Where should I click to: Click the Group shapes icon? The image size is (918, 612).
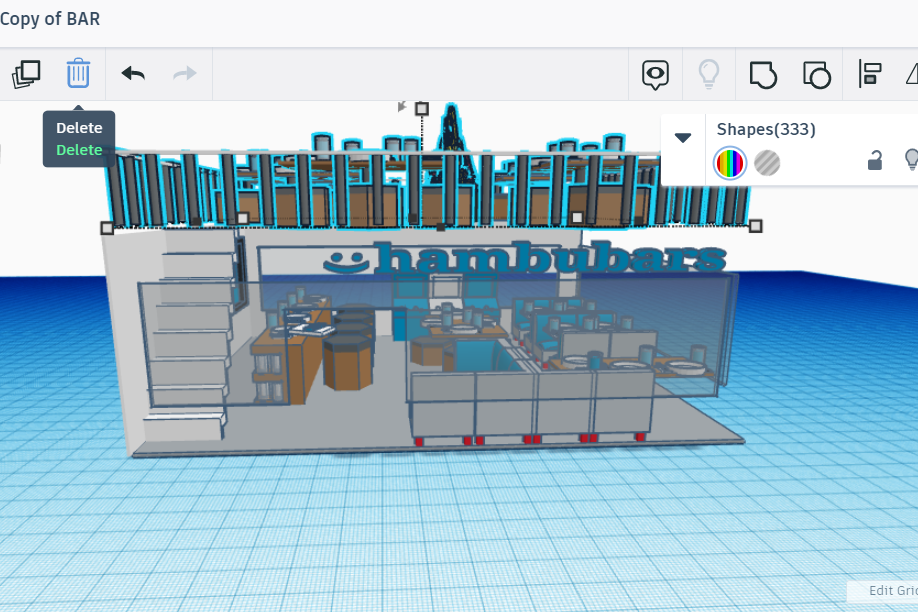pyautogui.click(x=763, y=75)
